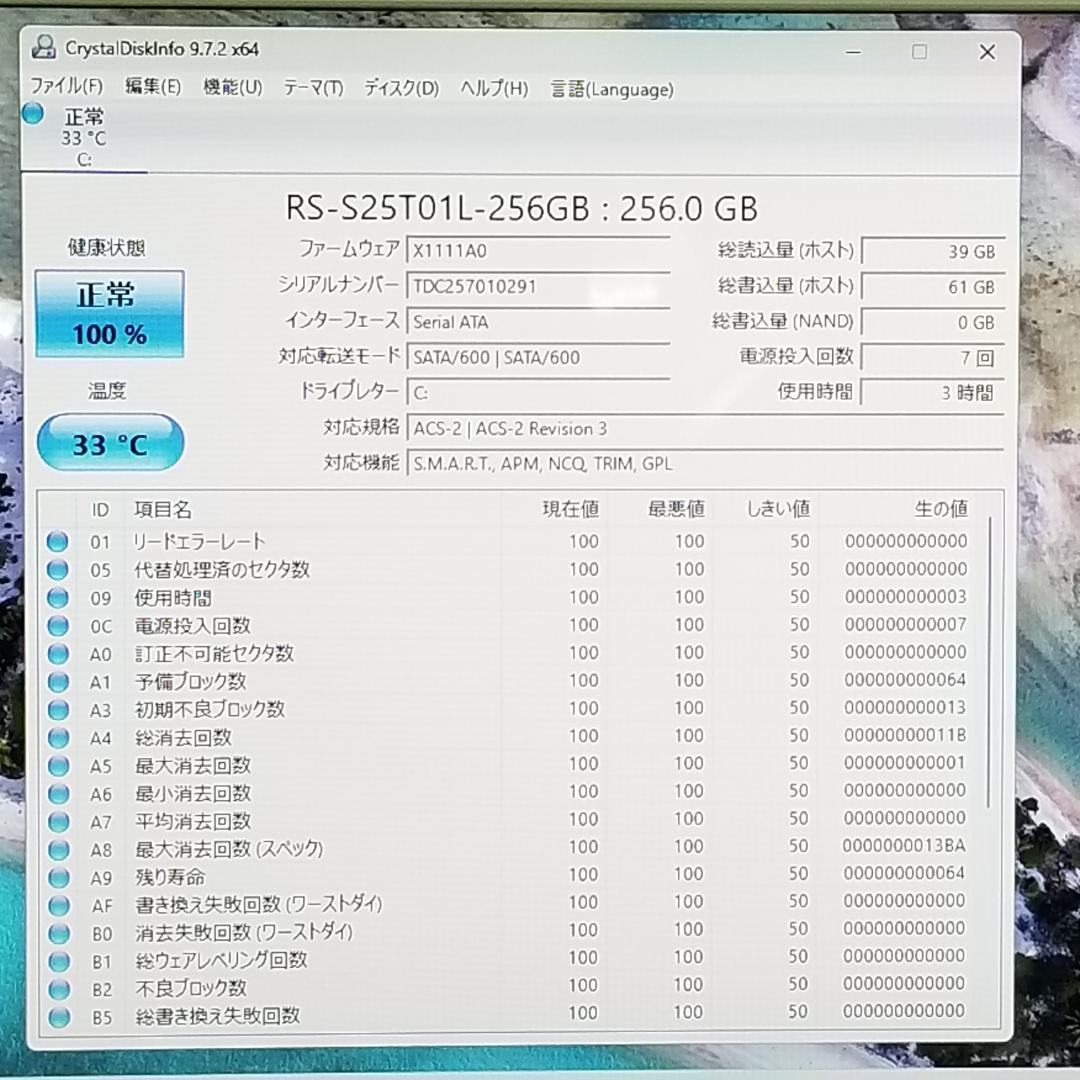Click the 生の値 column header
The height and width of the screenshot is (1080, 1080).
pyautogui.click(x=941, y=509)
